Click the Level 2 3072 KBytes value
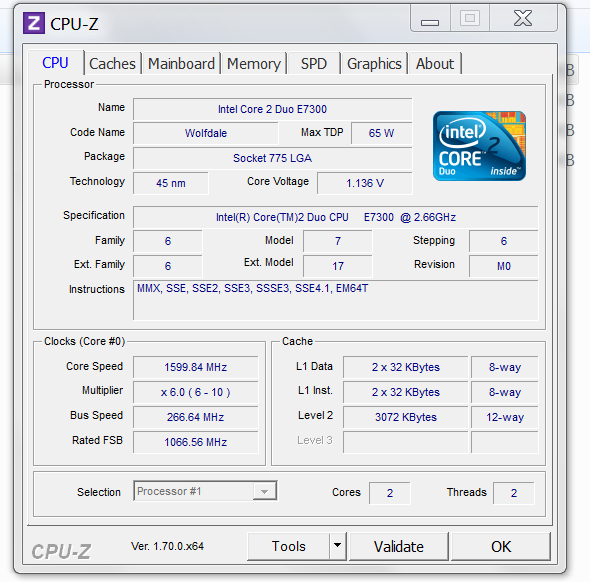This screenshot has width=590, height=582. (x=406, y=417)
